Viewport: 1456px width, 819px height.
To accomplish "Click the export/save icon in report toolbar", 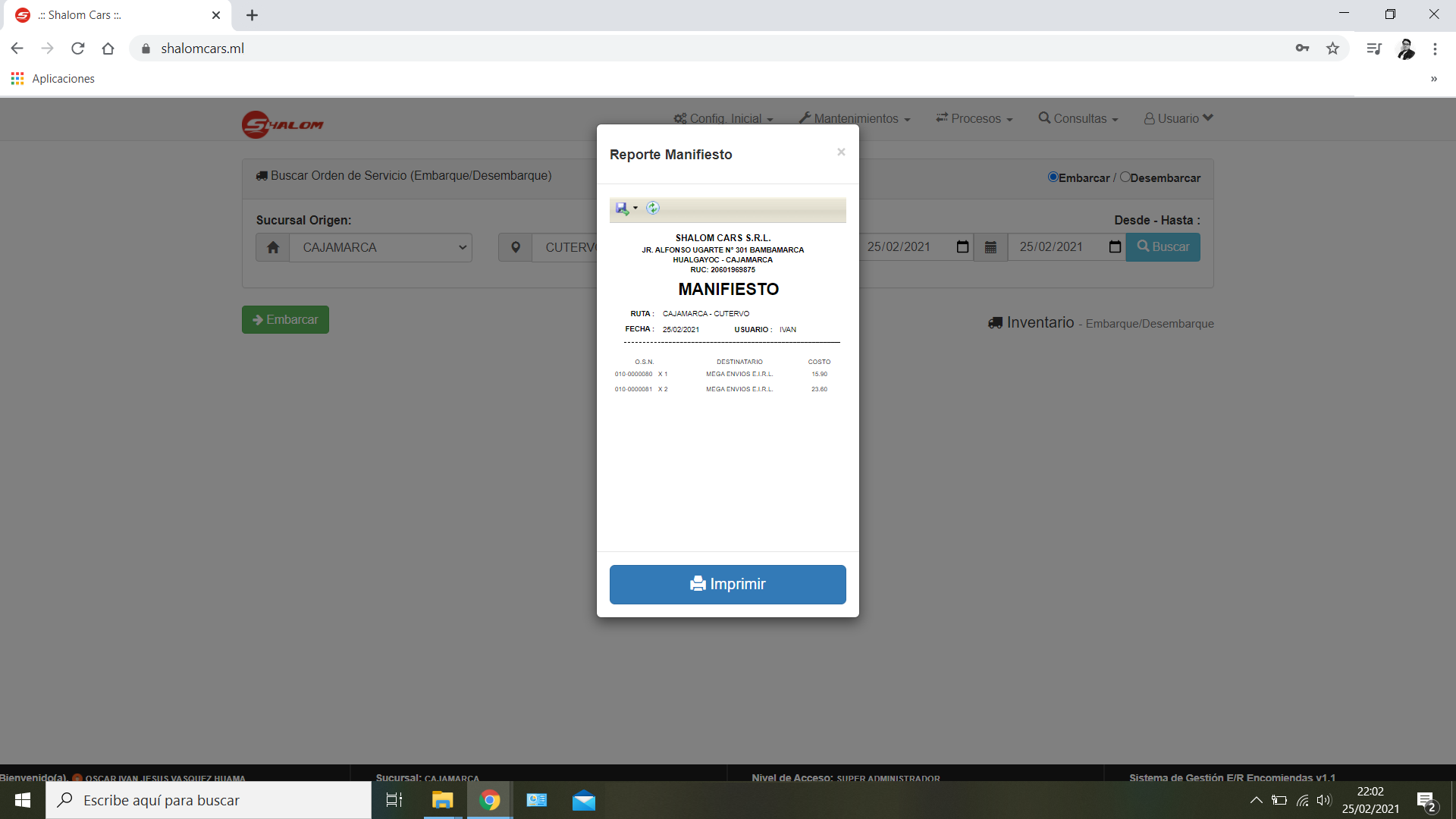I will pos(622,209).
